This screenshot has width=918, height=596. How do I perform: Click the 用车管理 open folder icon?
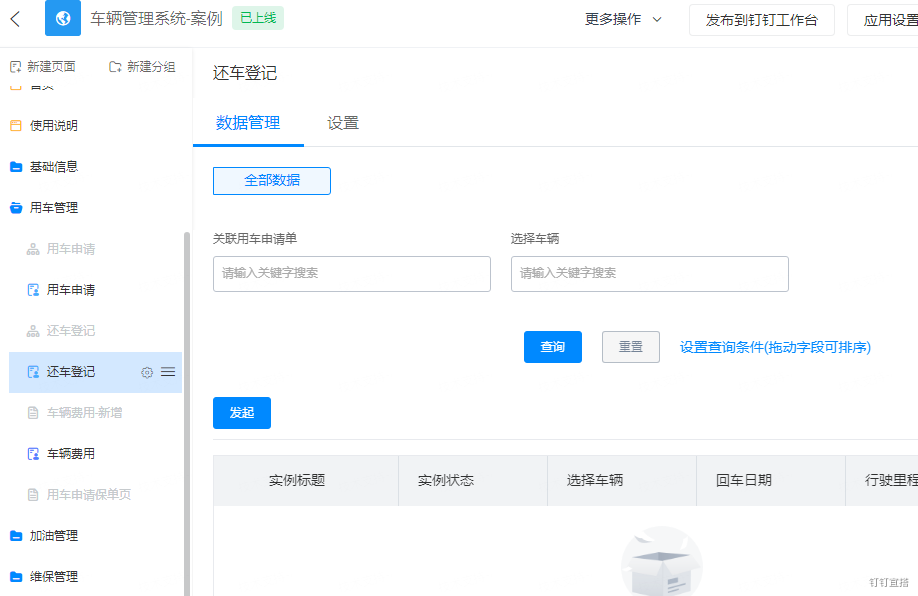[16, 208]
